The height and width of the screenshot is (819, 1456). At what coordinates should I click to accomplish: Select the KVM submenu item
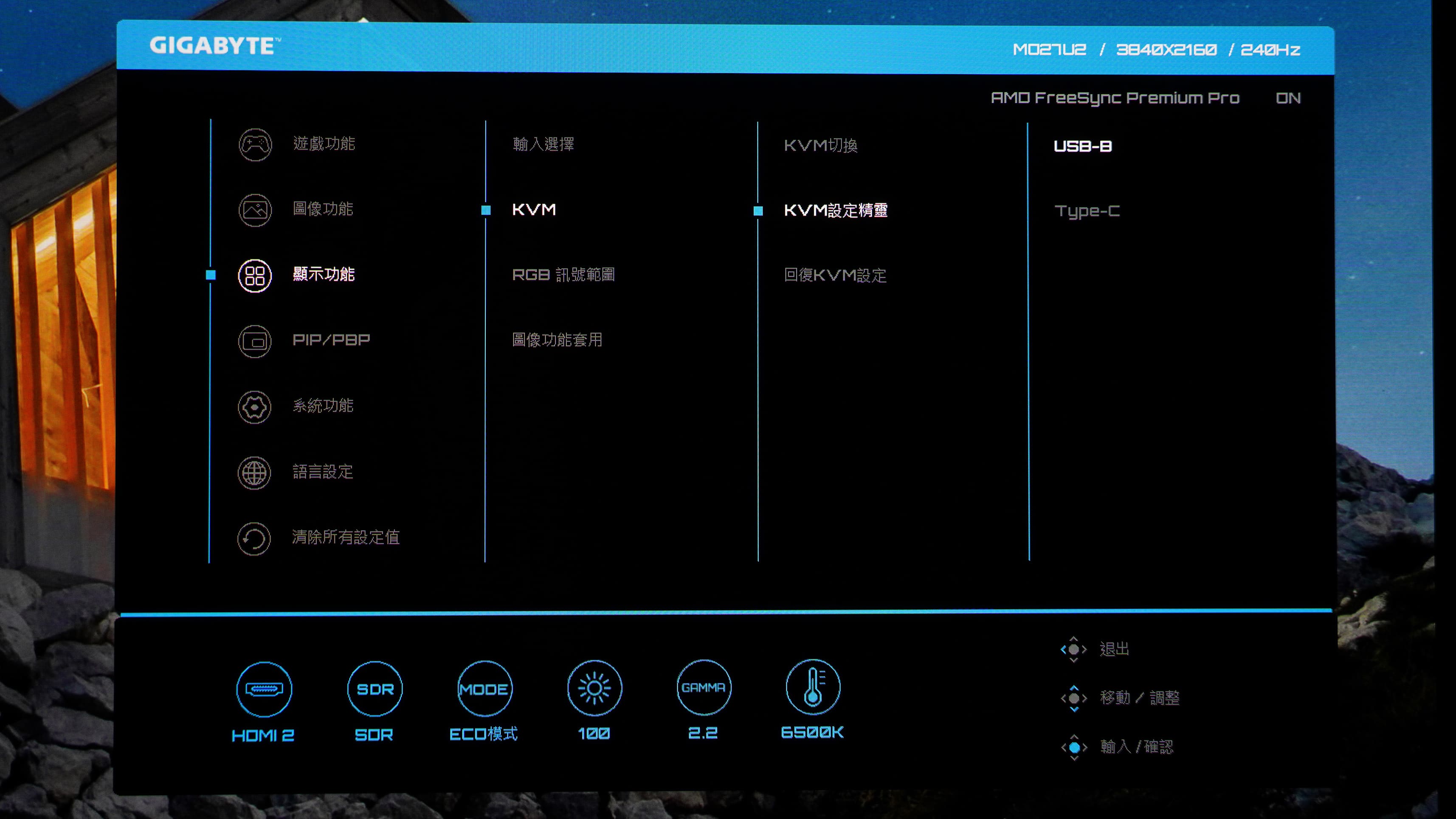click(534, 210)
